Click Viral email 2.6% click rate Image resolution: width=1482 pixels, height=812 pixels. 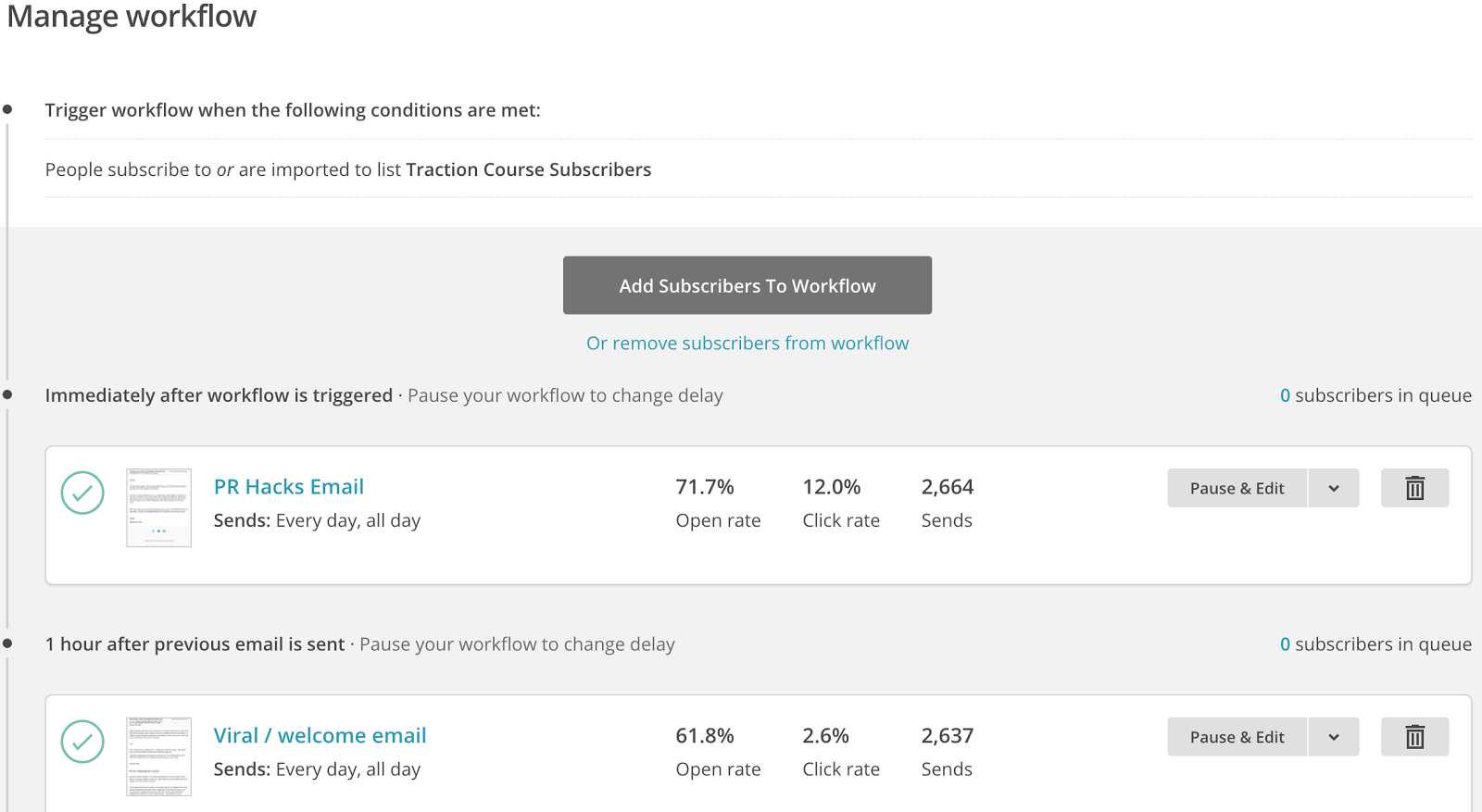pos(825,736)
